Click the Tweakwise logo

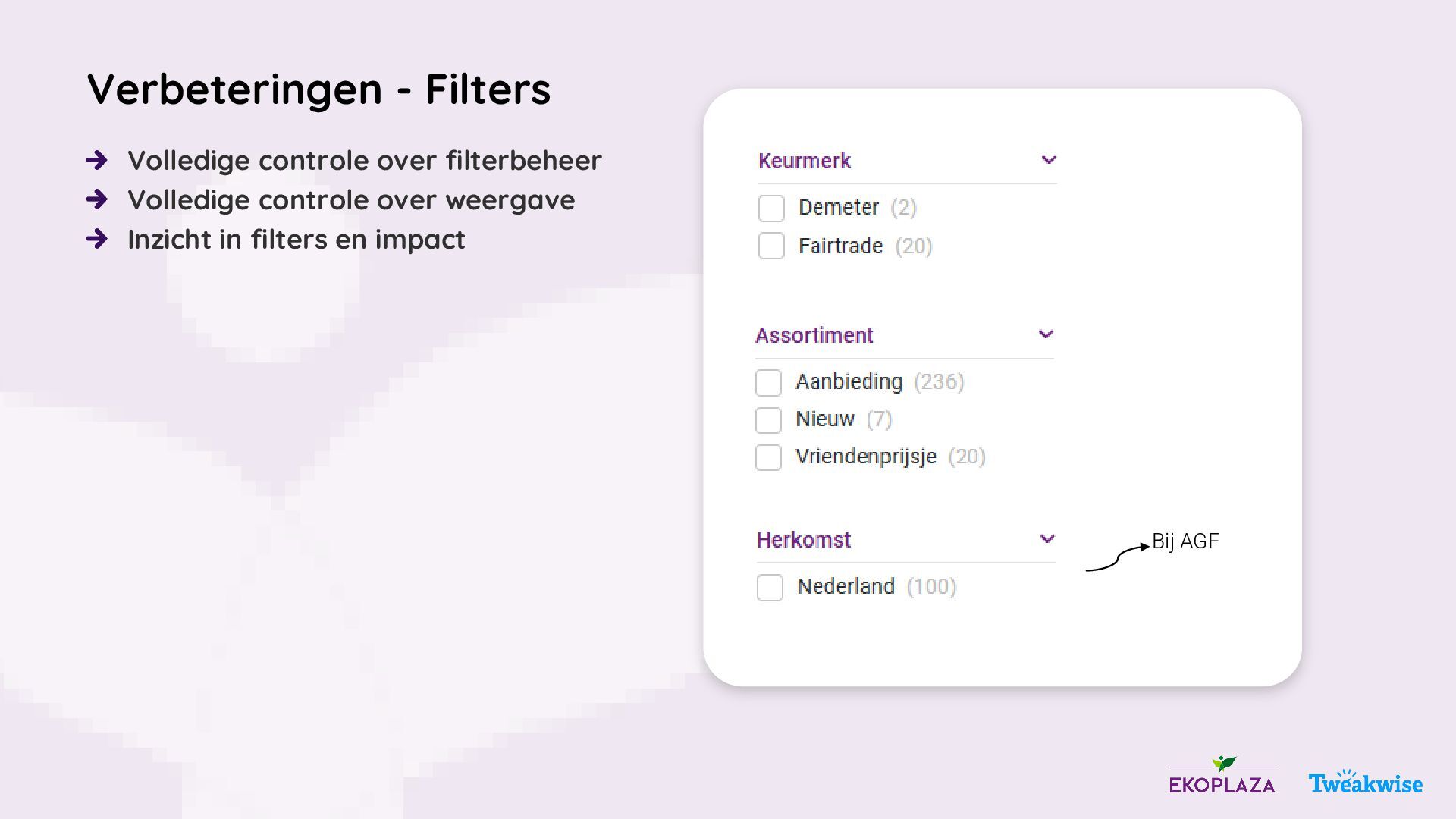coord(1365,782)
